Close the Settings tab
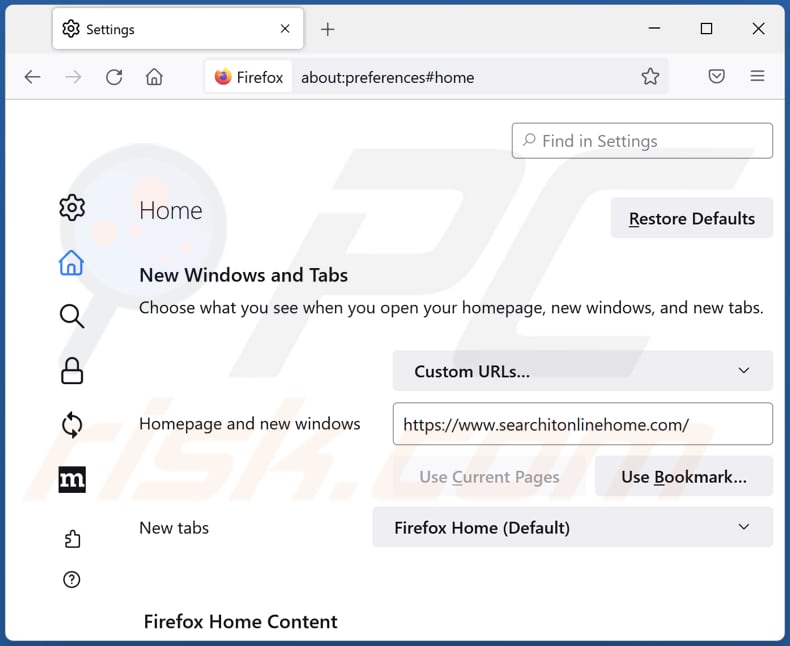The width and height of the screenshot is (790, 646). (285, 29)
